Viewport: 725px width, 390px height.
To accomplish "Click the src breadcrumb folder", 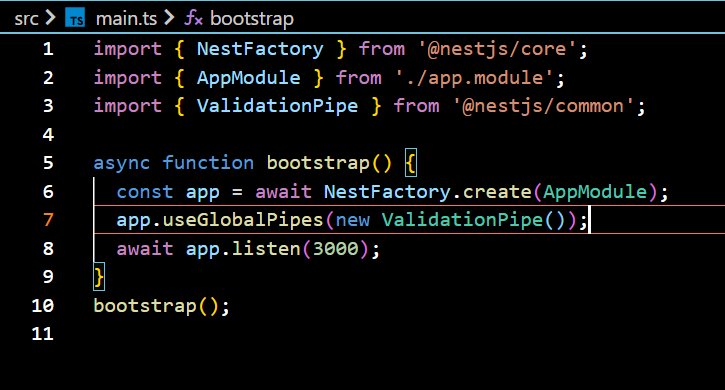I will click(x=26, y=19).
